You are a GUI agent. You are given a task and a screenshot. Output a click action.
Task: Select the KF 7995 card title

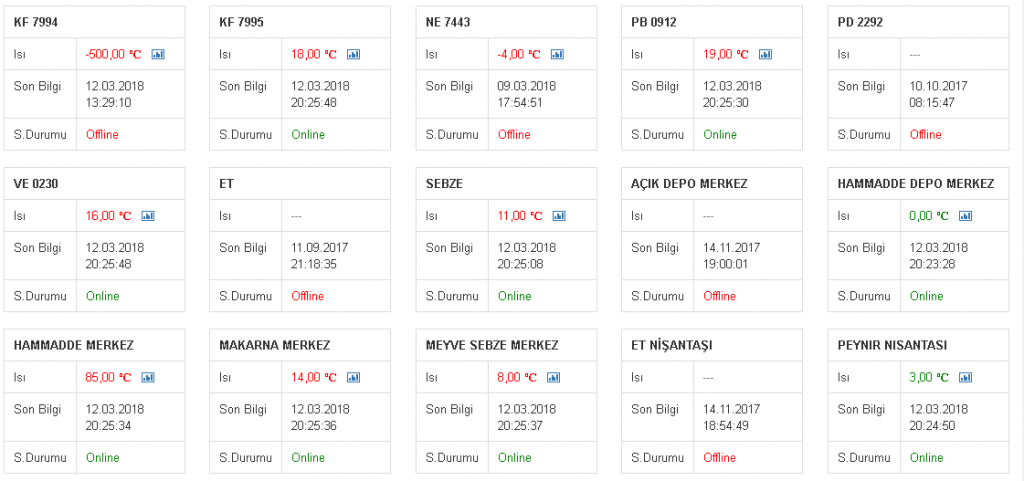[242, 22]
